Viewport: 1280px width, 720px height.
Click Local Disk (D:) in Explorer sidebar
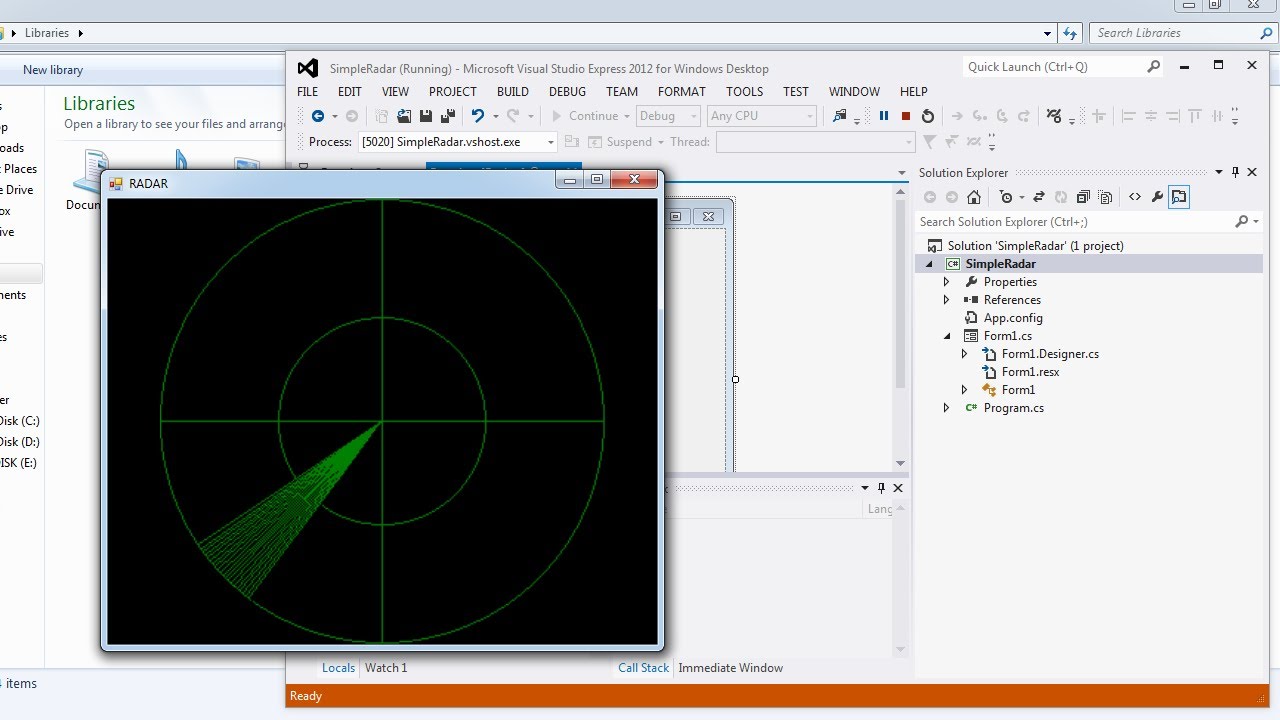point(20,442)
